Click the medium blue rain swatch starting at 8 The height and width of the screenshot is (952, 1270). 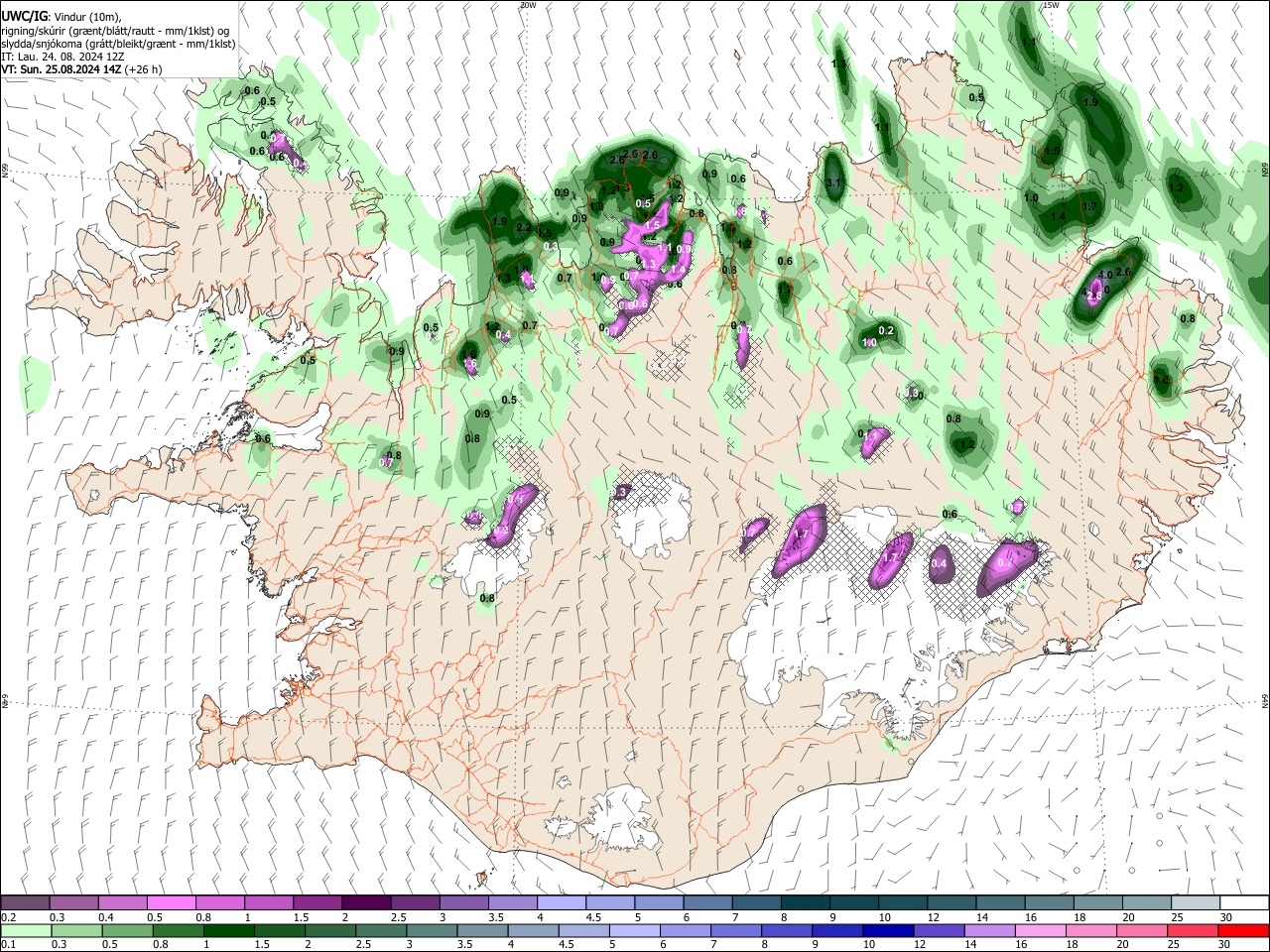pos(787,930)
